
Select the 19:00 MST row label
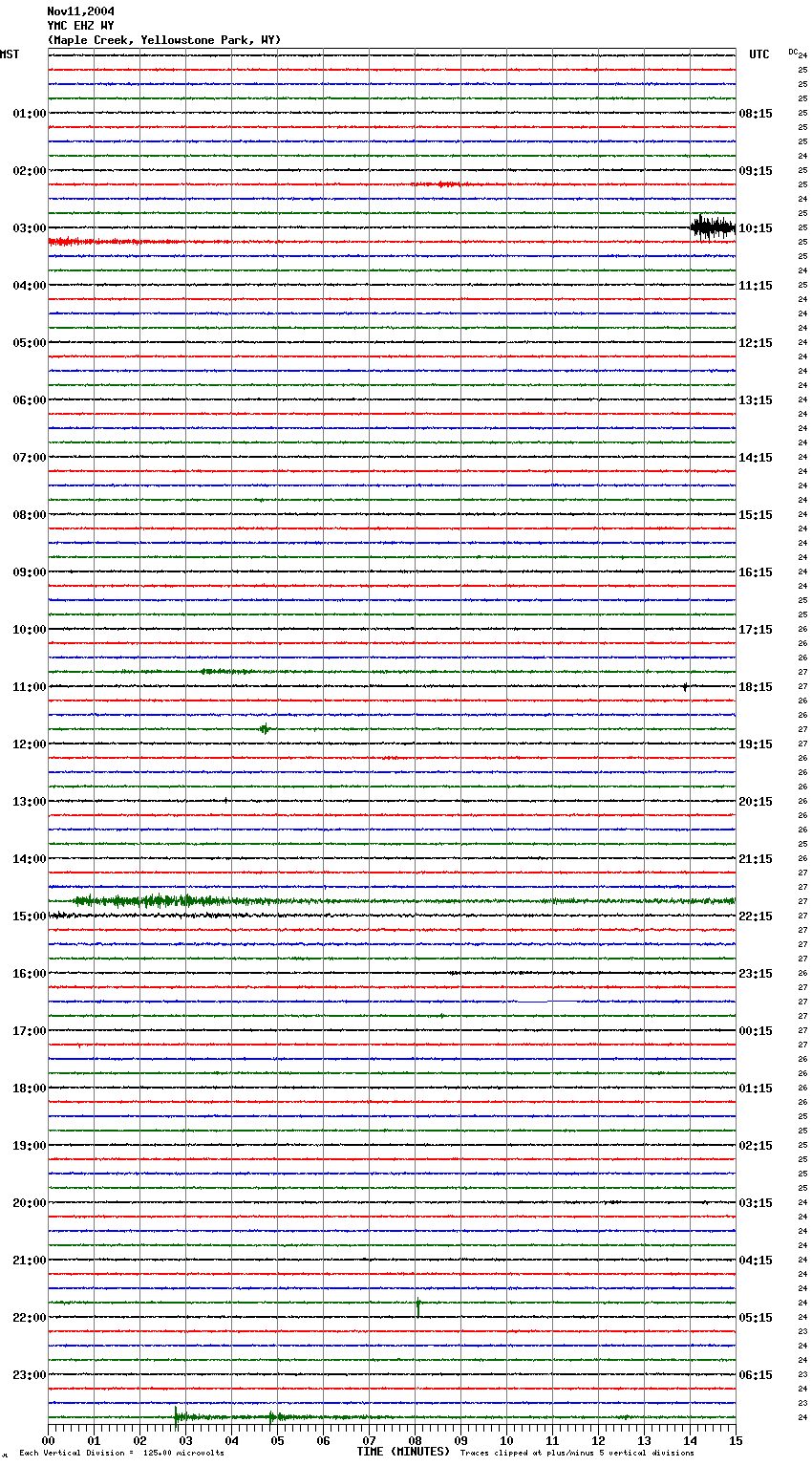click(x=30, y=1146)
